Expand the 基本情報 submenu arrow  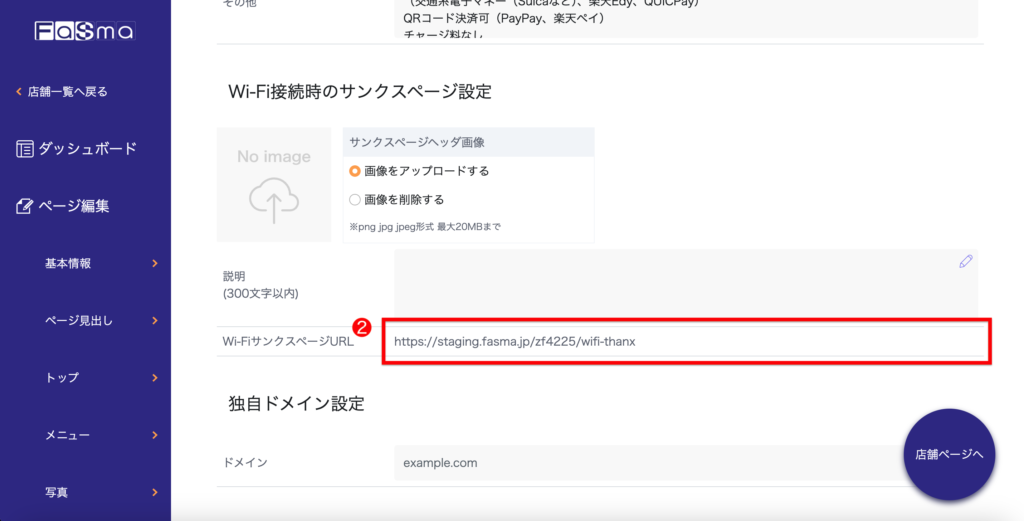tap(154, 264)
